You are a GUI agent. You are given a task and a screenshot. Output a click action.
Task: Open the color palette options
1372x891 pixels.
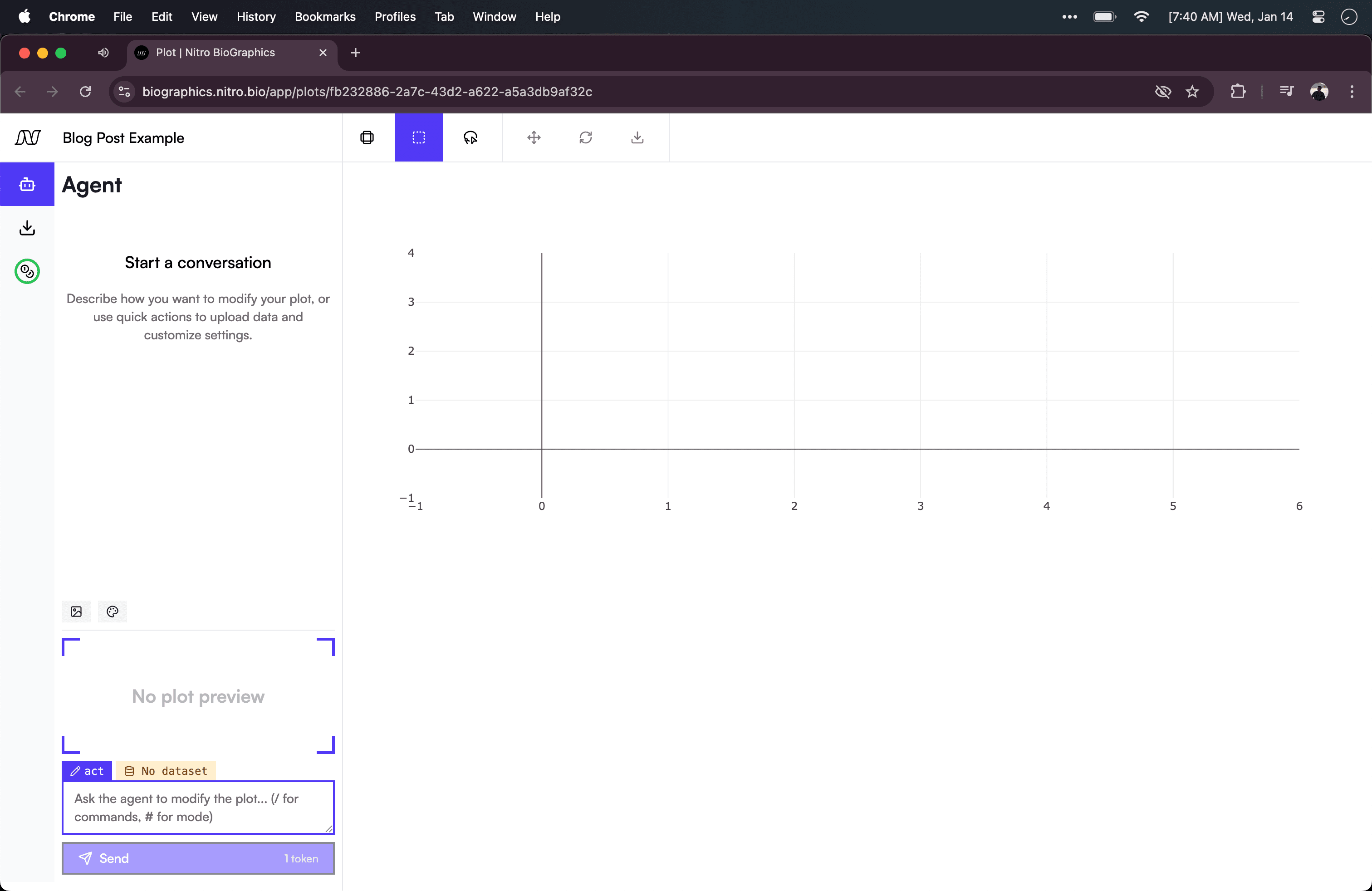(112, 612)
